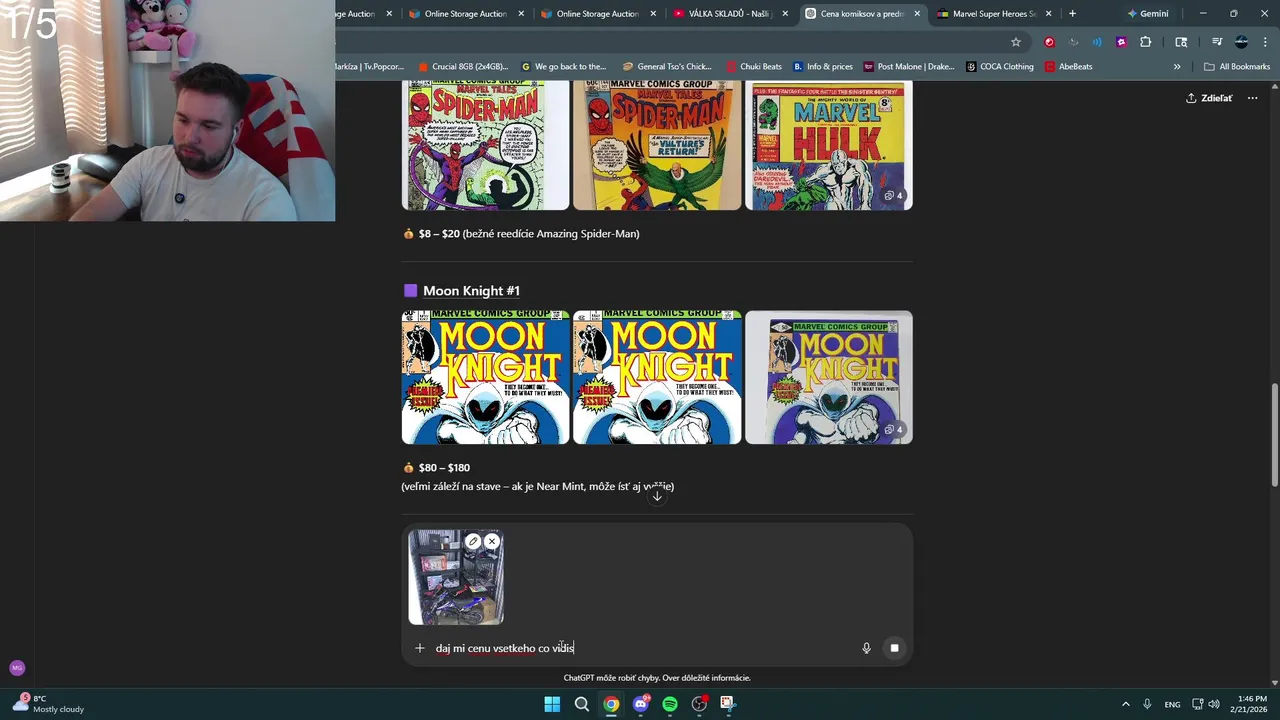Open the We go back to the... bookmark

564,67
